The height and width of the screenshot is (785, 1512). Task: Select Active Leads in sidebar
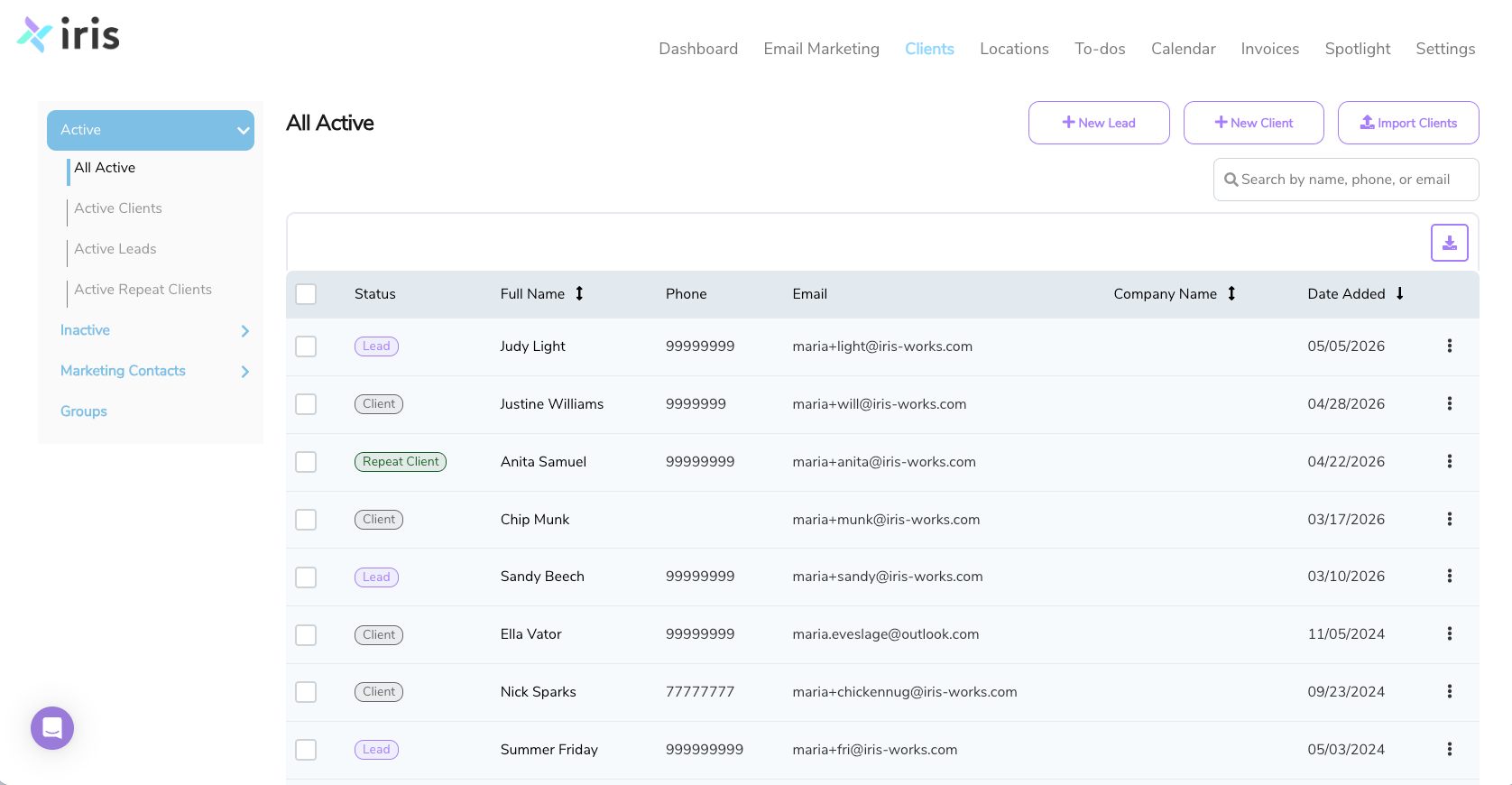(115, 249)
